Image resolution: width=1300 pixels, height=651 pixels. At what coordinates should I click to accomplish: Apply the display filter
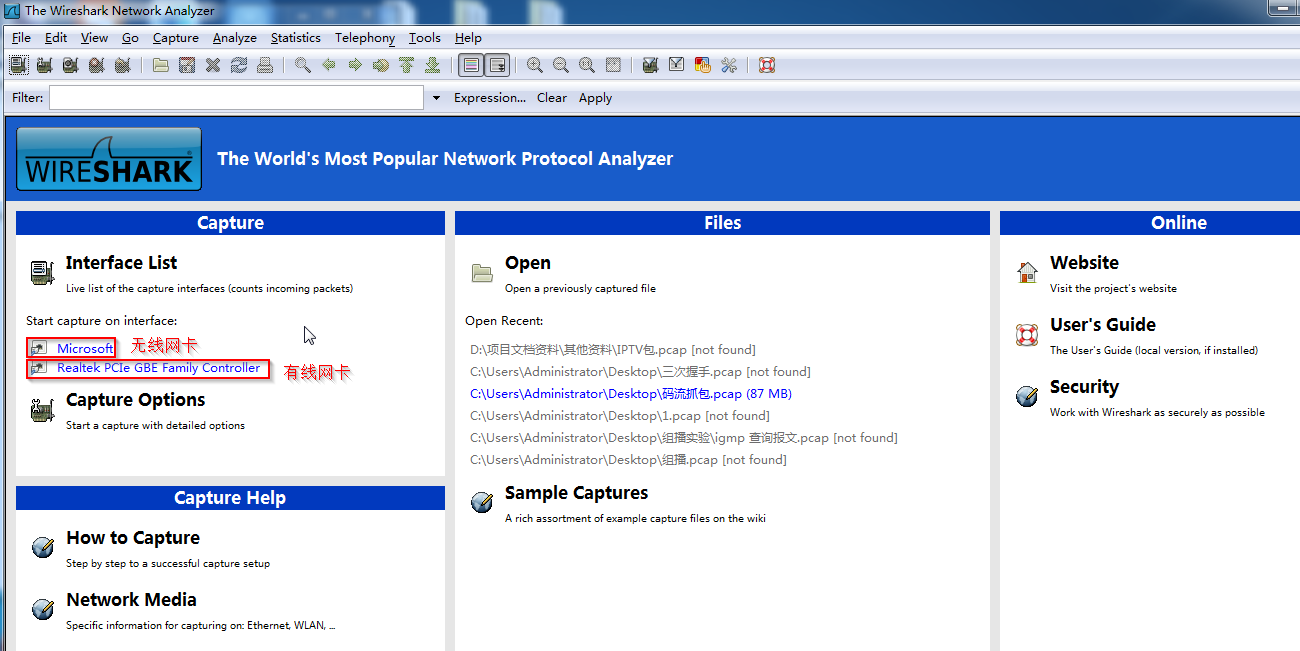[595, 98]
